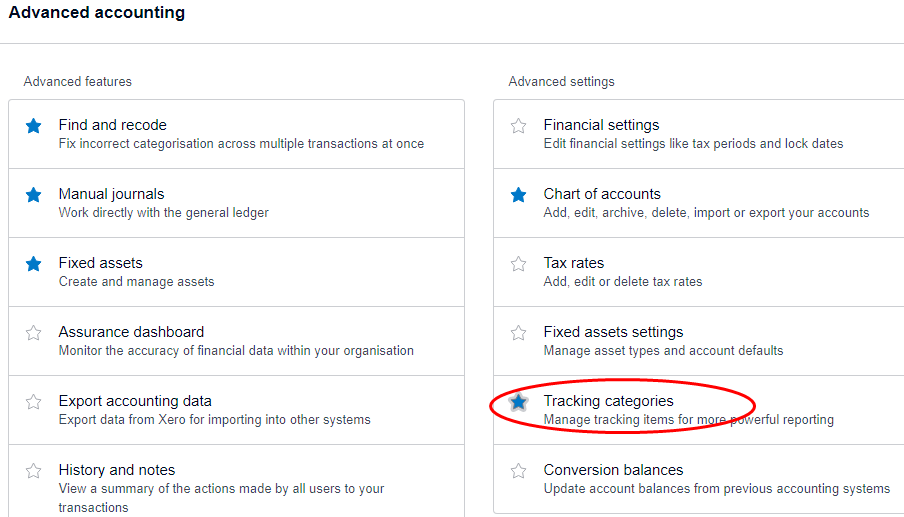Image resolution: width=904 pixels, height=517 pixels.
Task: Remove star from Fixed assets
Action: [x=34, y=264]
